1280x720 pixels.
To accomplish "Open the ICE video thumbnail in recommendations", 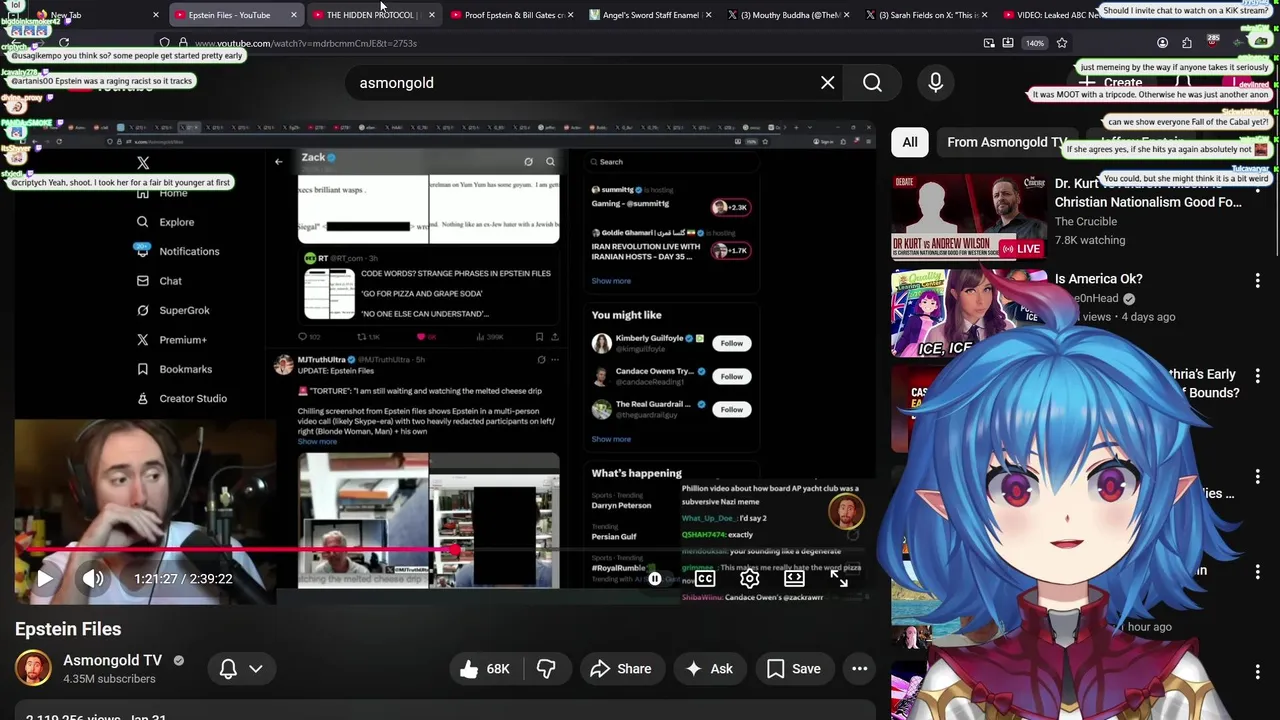I will (969, 313).
